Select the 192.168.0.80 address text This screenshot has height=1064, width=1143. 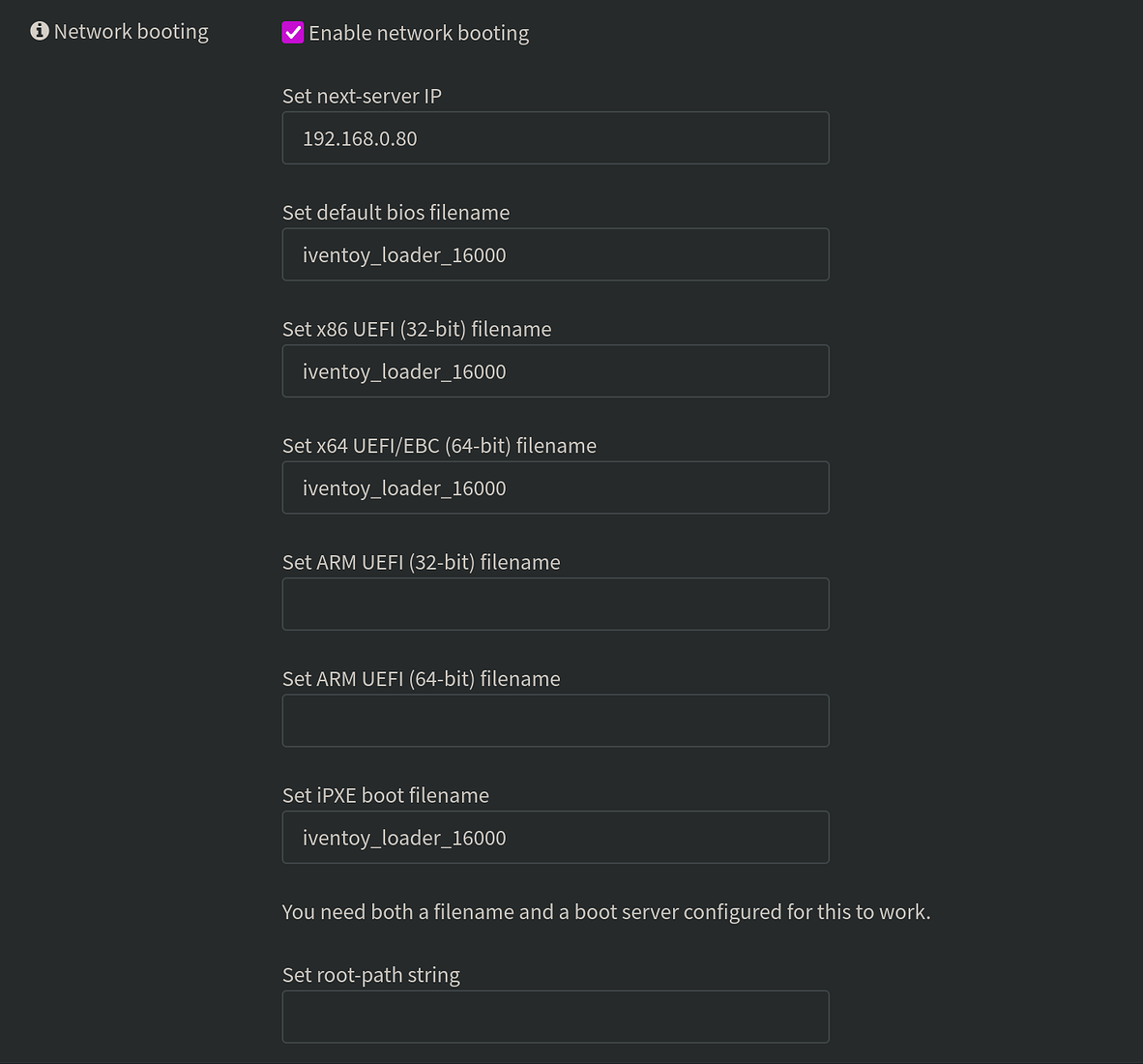click(x=360, y=138)
